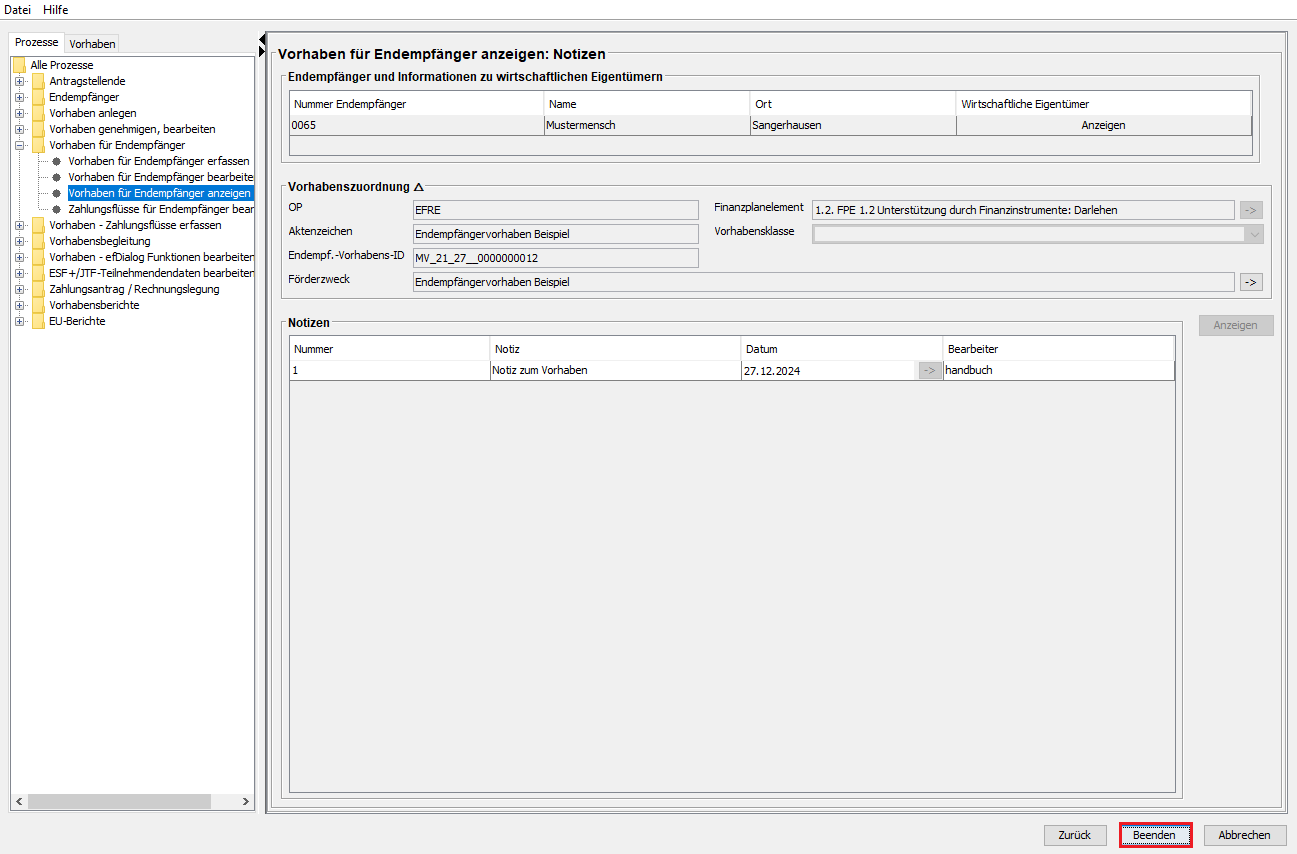Image resolution: width=1297 pixels, height=854 pixels.
Task: Select the handbuch cell
Action: [1059, 370]
